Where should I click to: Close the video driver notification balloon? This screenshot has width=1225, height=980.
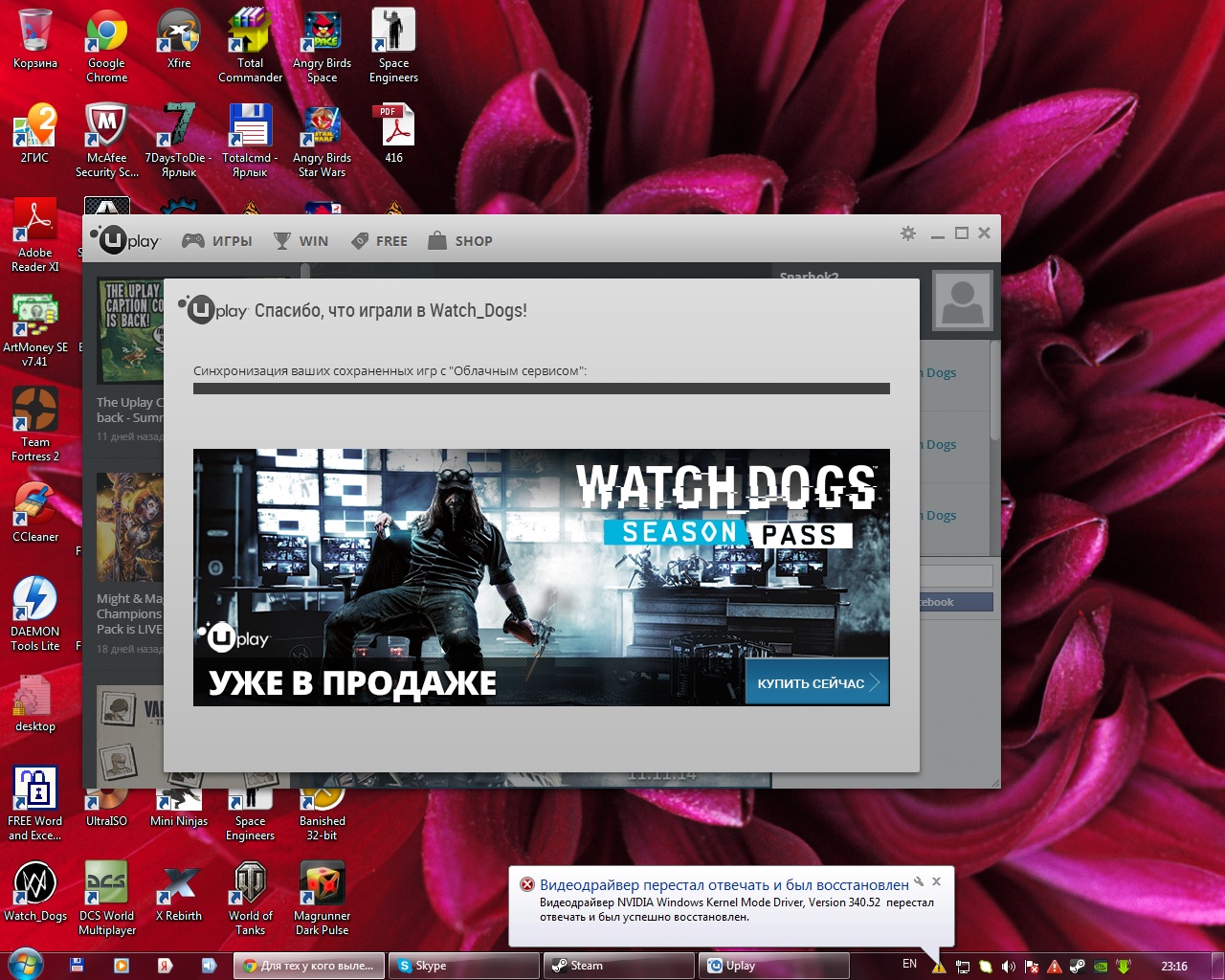937,881
